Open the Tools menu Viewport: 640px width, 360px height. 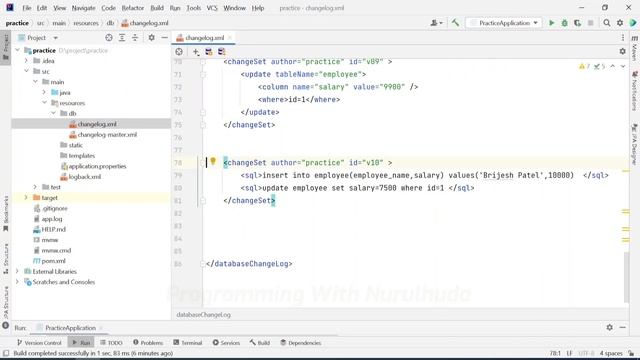(193, 8)
